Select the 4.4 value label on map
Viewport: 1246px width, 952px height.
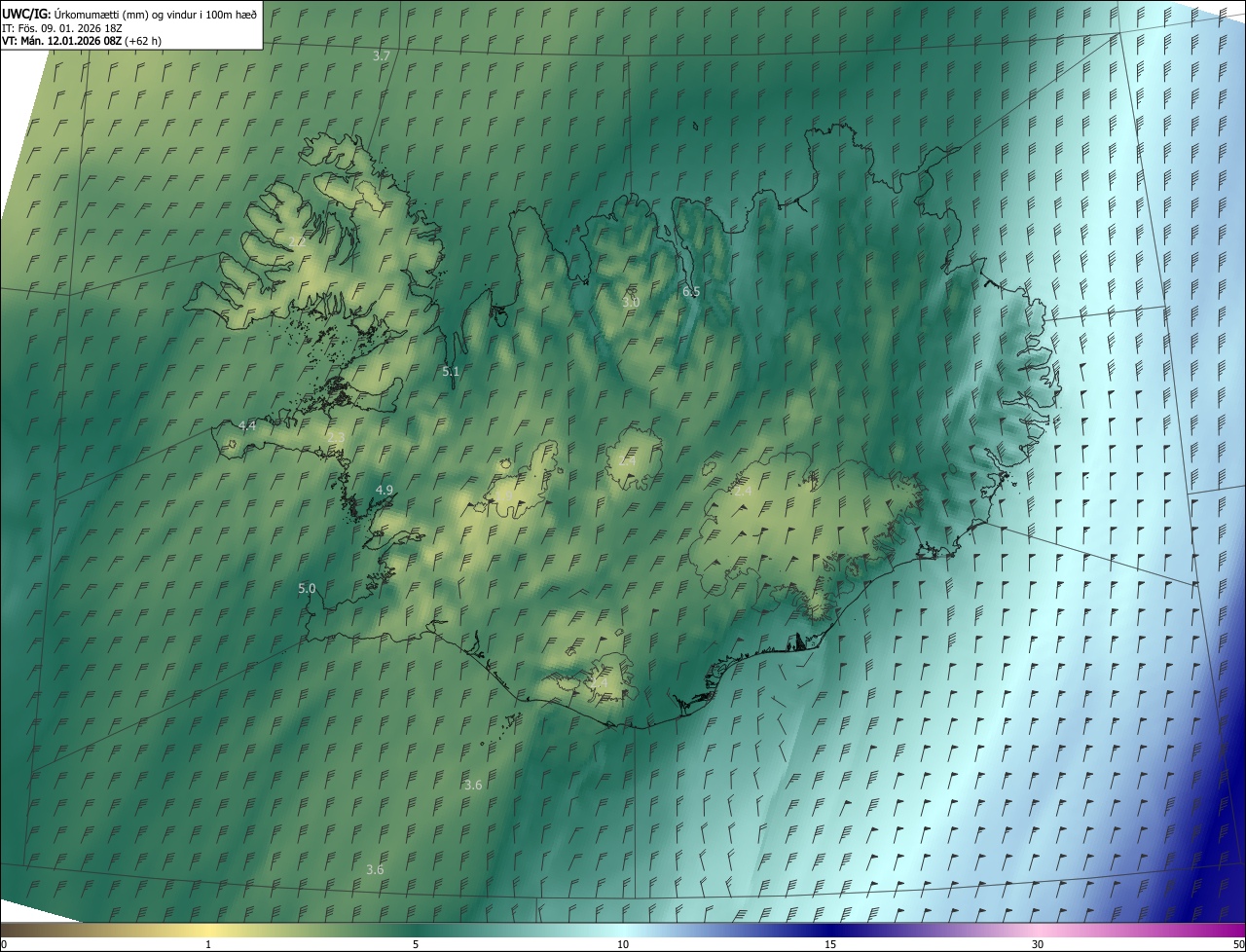[x=247, y=426]
